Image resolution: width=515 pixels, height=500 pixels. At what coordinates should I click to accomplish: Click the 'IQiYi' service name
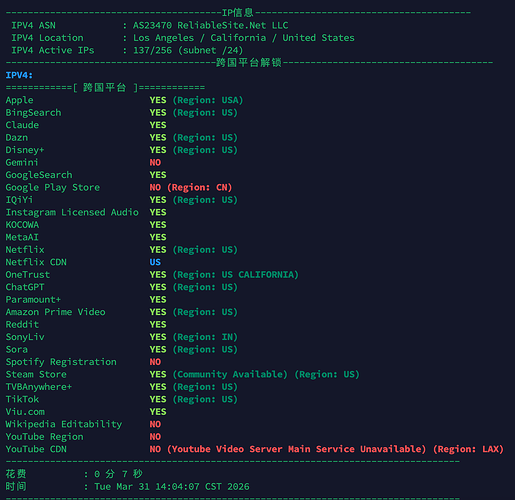(x=19, y=200)
